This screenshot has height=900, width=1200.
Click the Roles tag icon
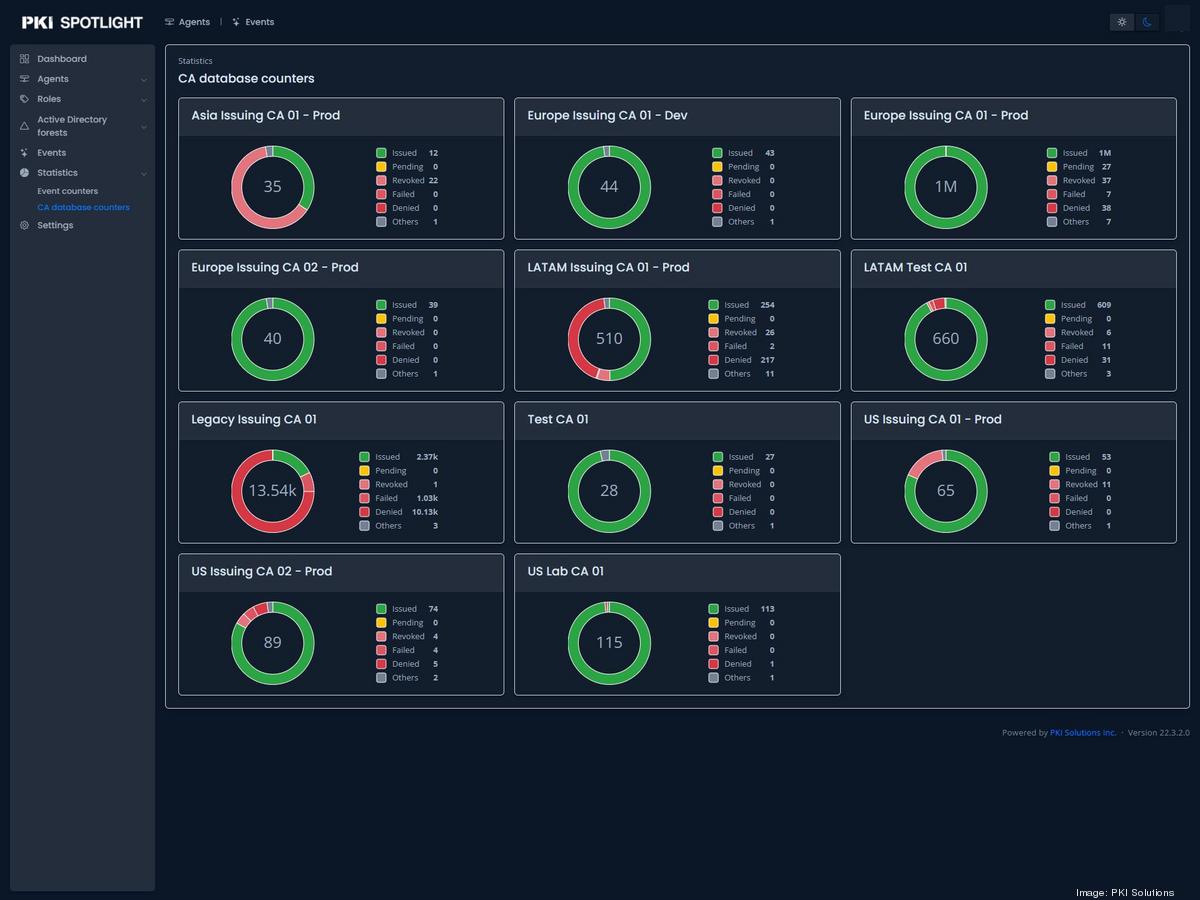point(25,99)
